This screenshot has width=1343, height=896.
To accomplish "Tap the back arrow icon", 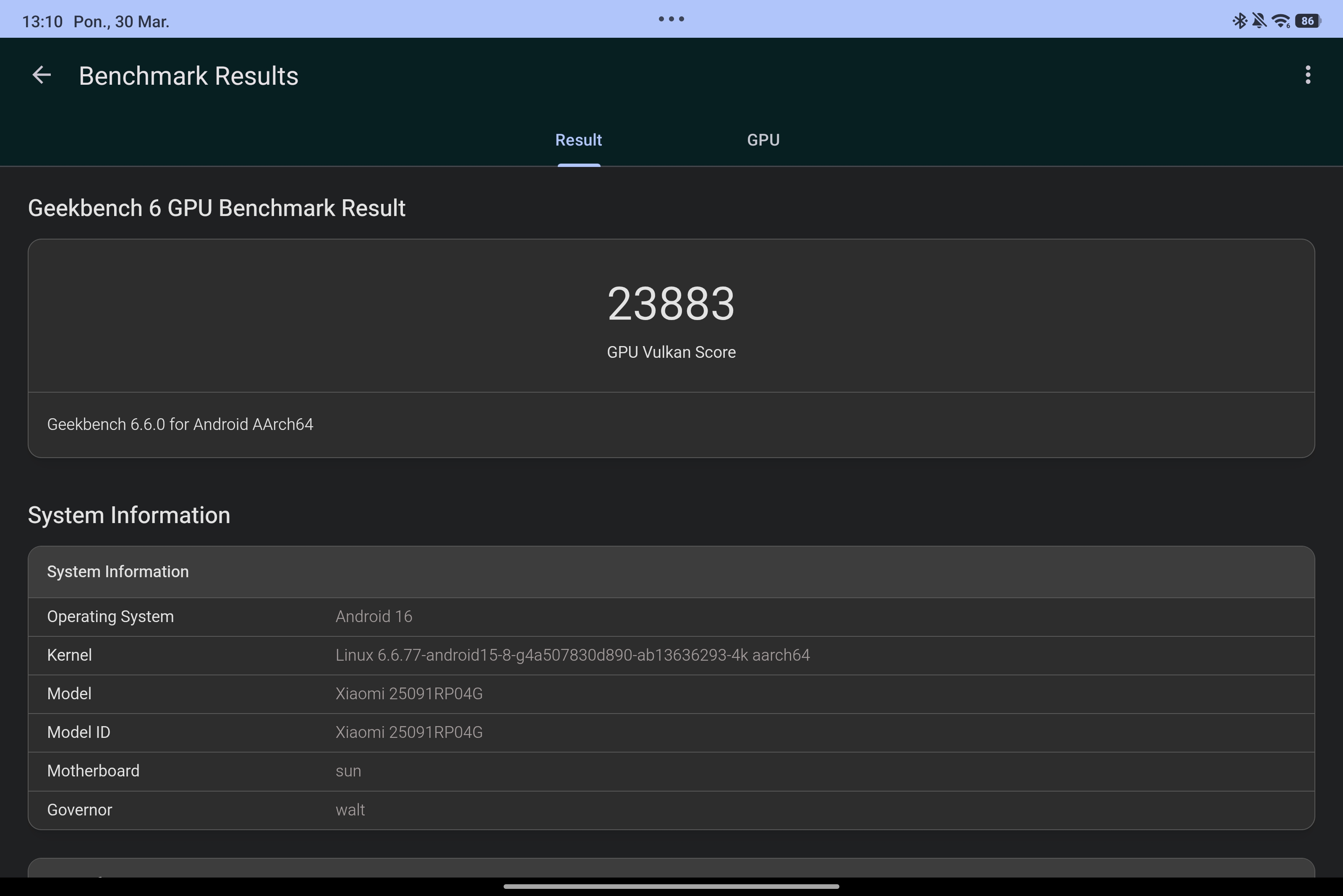I will click(x=41, y=76).
